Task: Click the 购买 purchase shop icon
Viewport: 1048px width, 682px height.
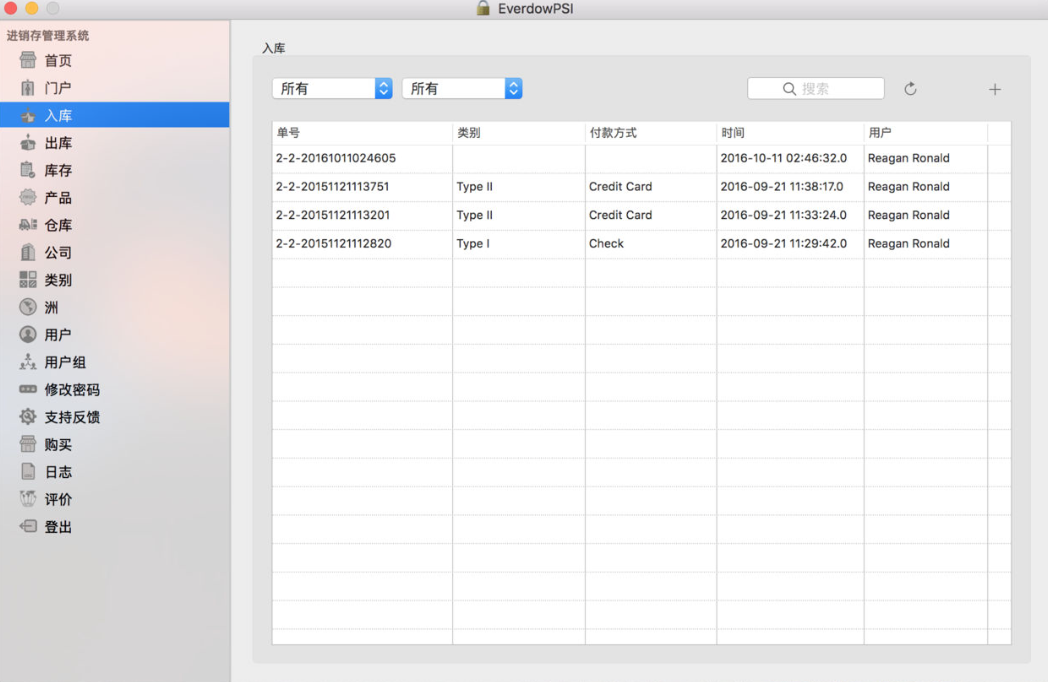Action: click(28, 444)
